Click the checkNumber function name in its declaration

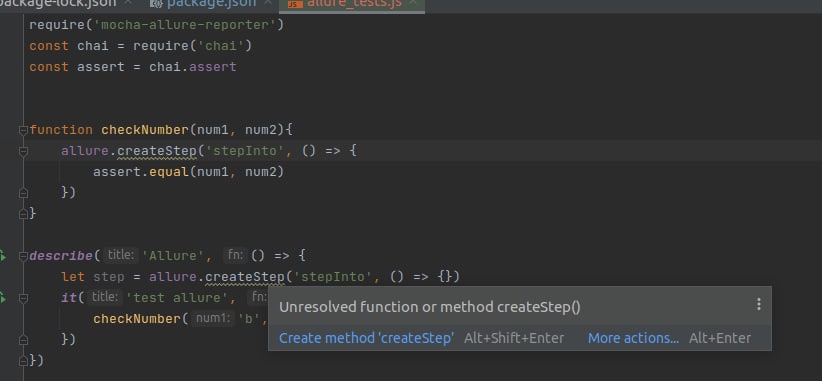[145, 129]
